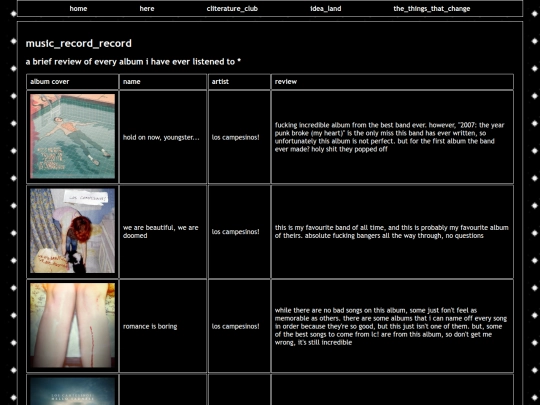Click the 'a brief review of every album' subheading
Image resolution: width=540 pixels, height=405 pixels.
pyautogui.click(x=133, y=62)
